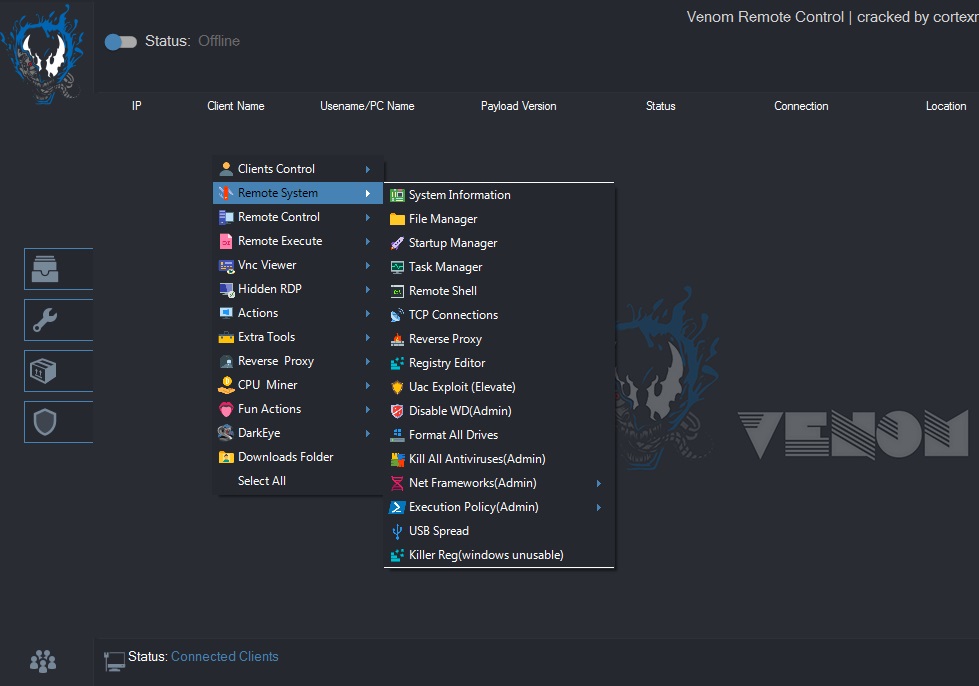
Task: Sort by the Status column header
Action: pyautogui.click(x=661, y=106)
